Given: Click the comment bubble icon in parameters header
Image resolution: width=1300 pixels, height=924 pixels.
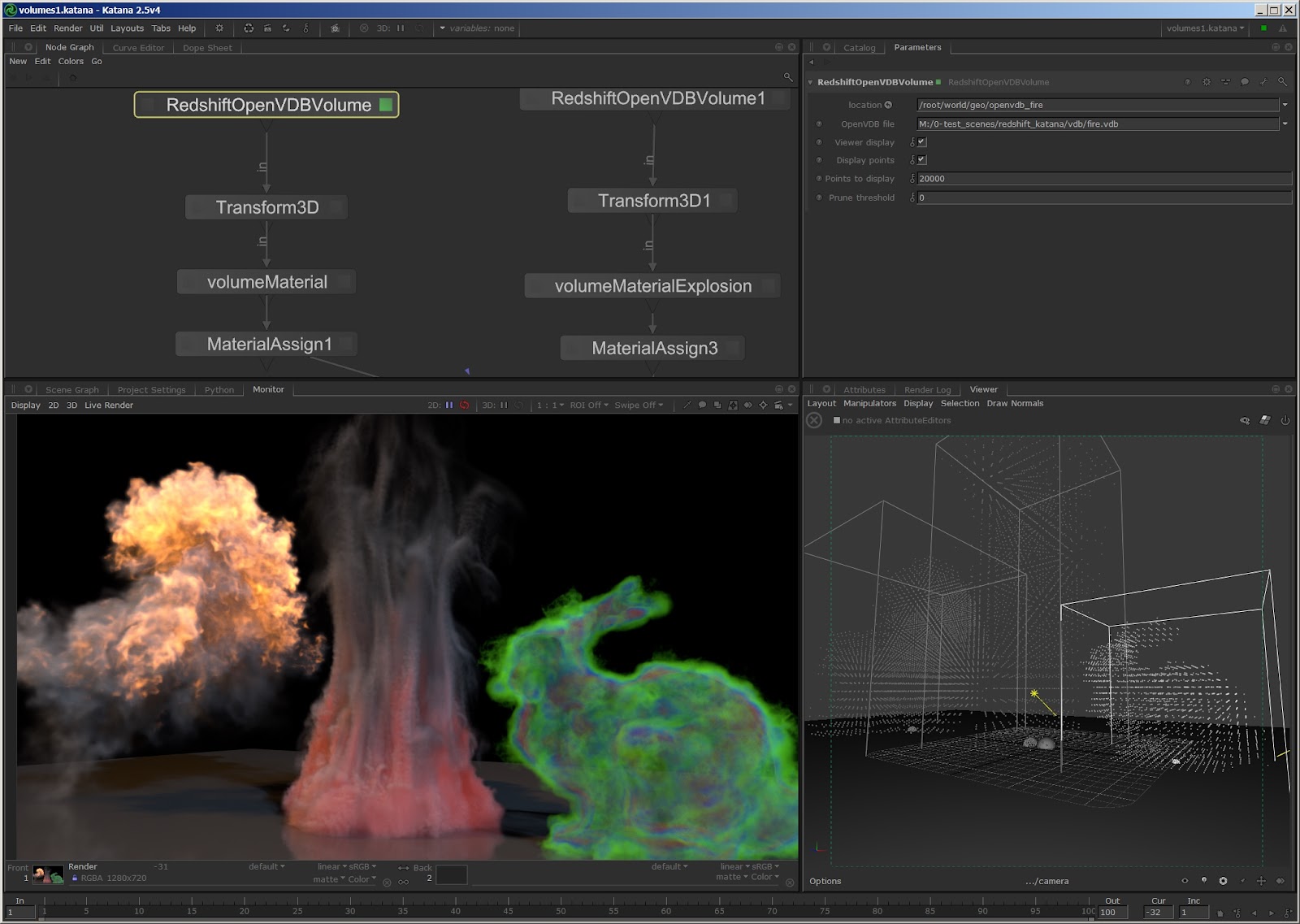Looking at the screenshot, I should point(1244,82).
